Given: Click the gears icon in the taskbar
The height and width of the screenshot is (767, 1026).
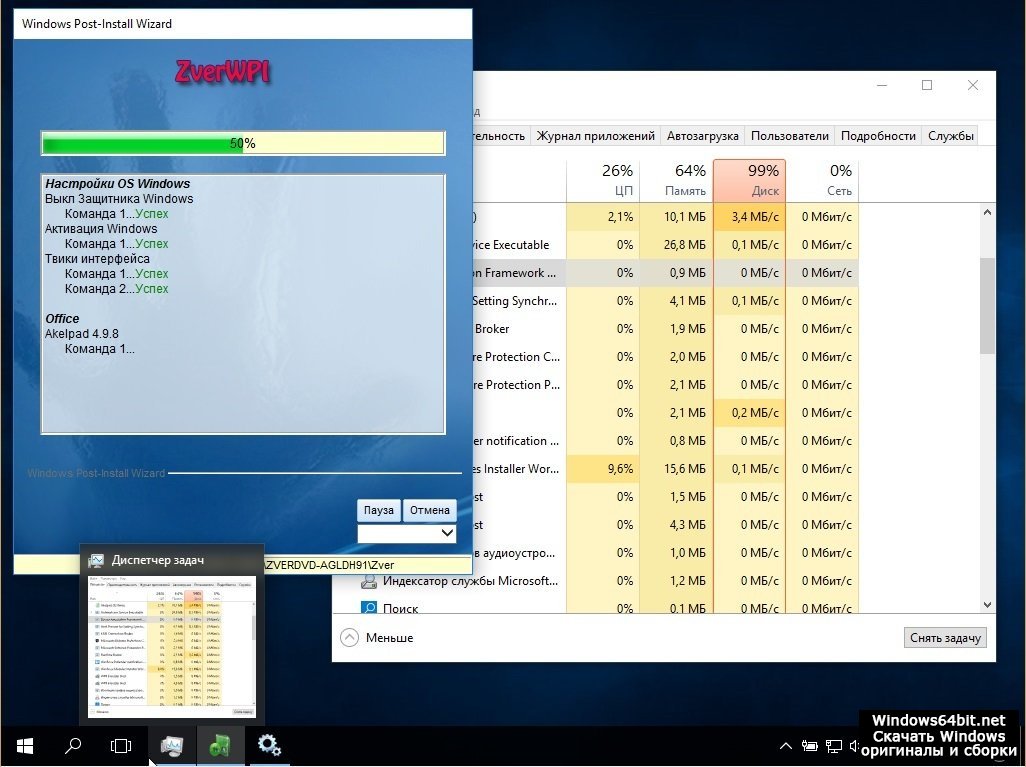Looking at the screenshot, I should click(x=269, y=746).
